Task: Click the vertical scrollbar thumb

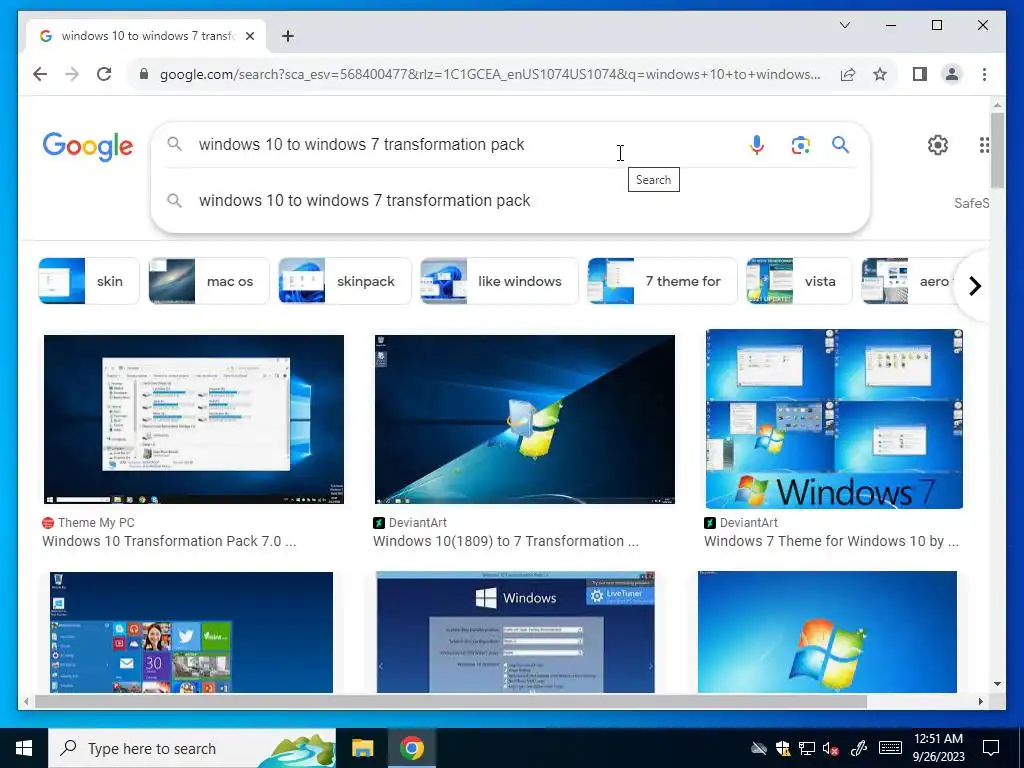Action: [x=997, y=150]
